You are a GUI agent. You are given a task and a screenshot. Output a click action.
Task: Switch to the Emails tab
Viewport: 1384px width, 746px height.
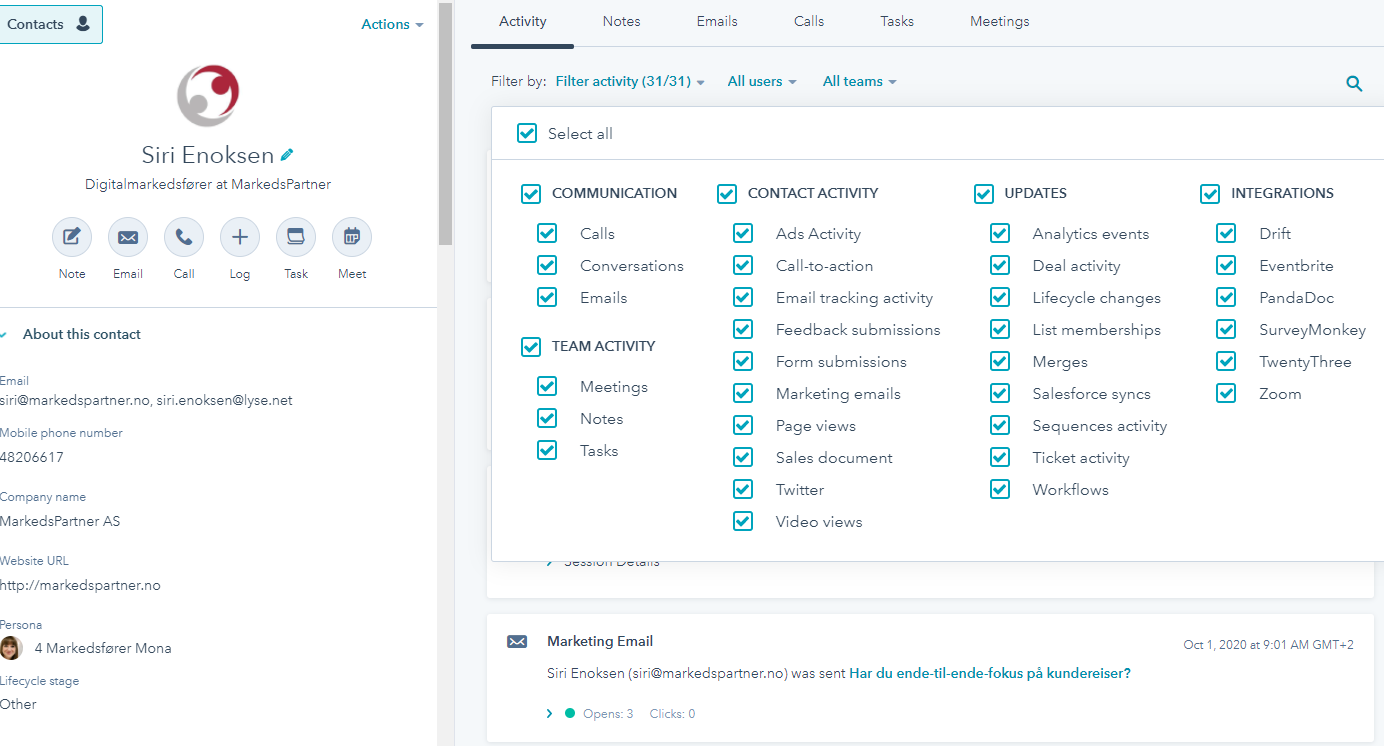[x=717, y=21]
